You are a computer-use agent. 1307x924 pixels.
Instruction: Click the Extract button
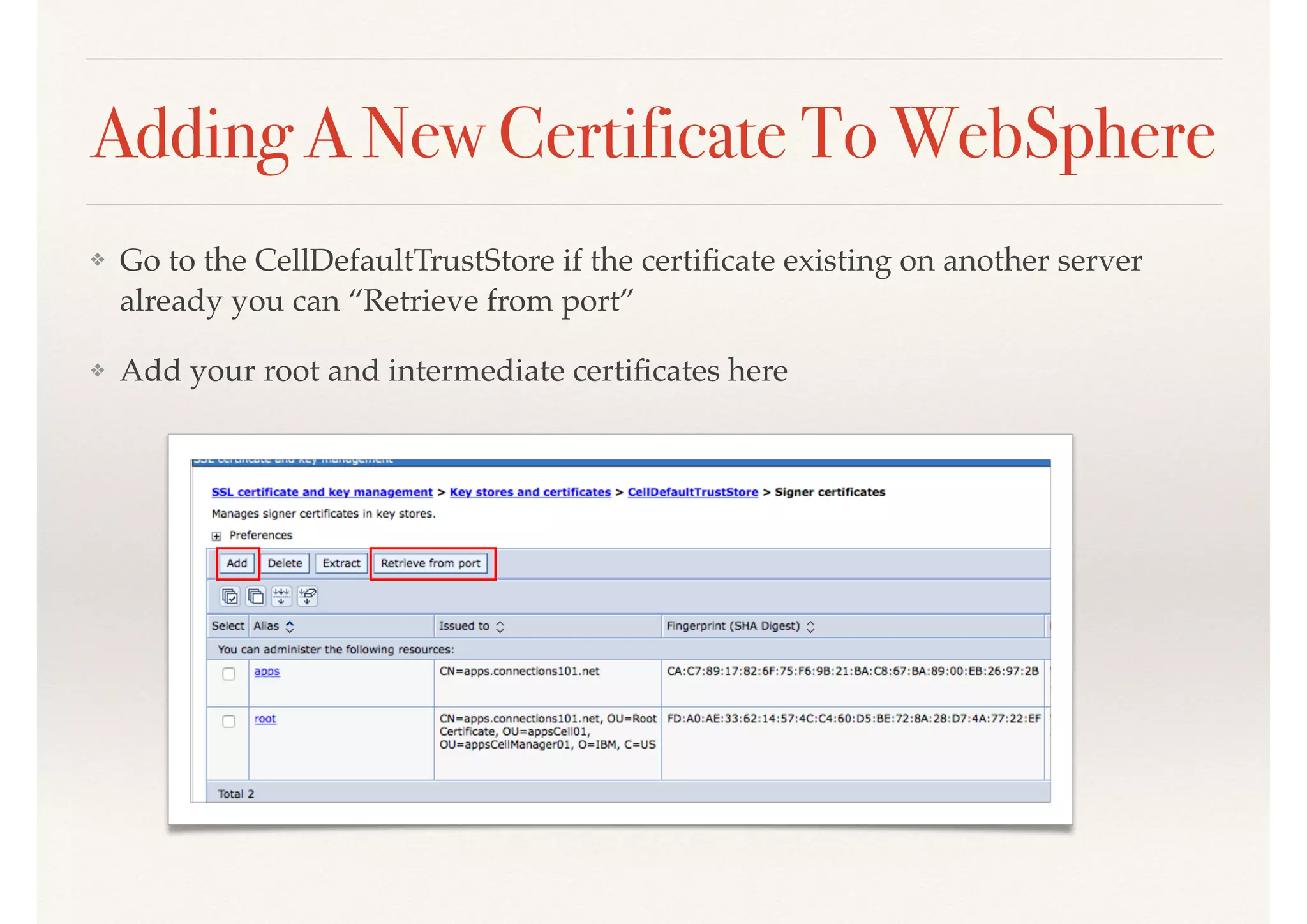341,563
